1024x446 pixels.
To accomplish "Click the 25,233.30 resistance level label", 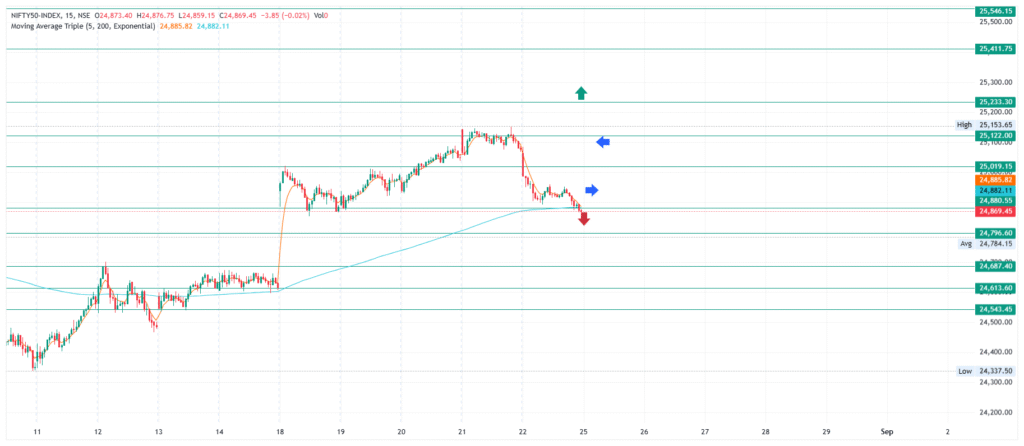I will point(996,102).
